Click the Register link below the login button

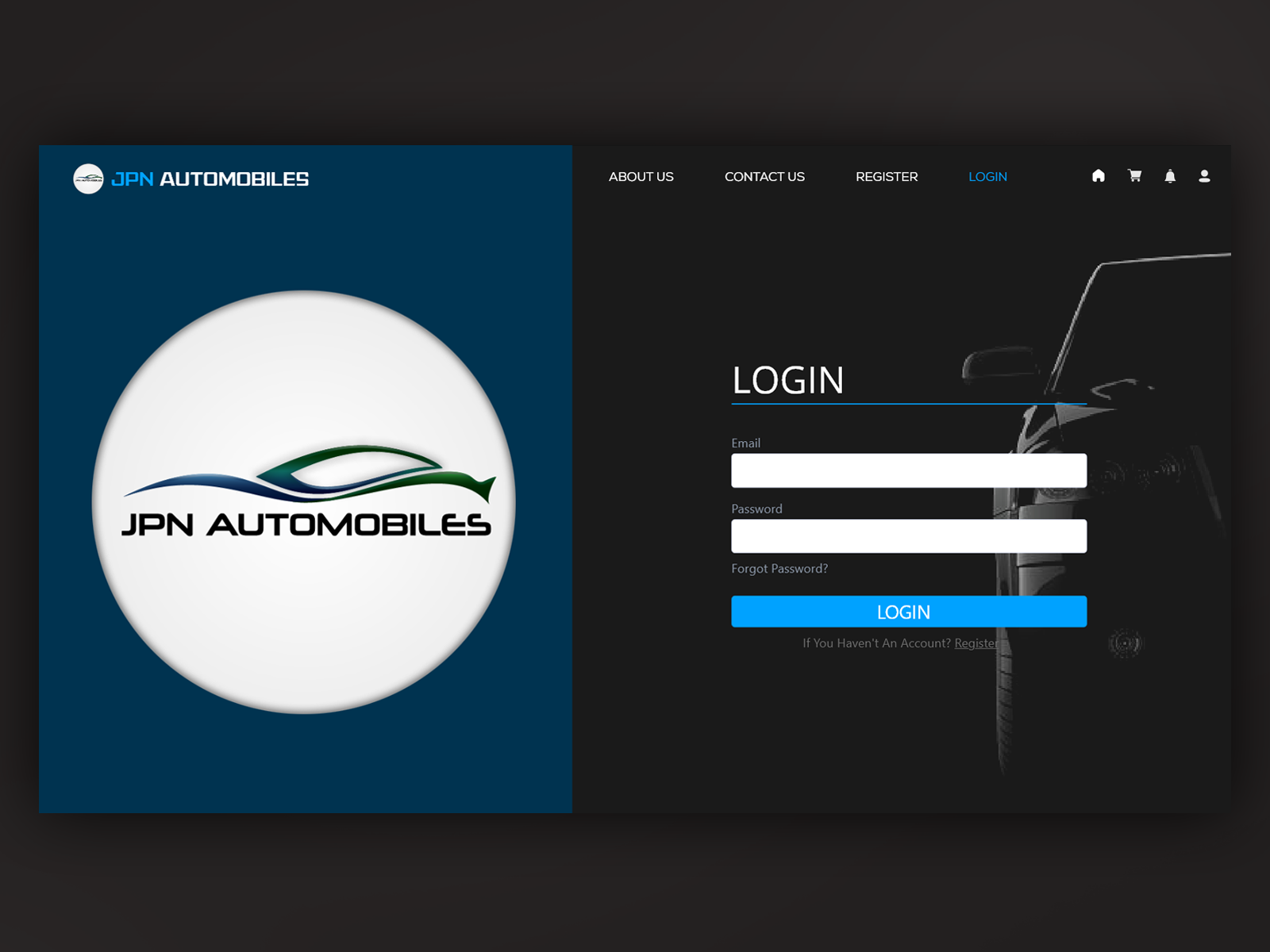coord(977,643)
